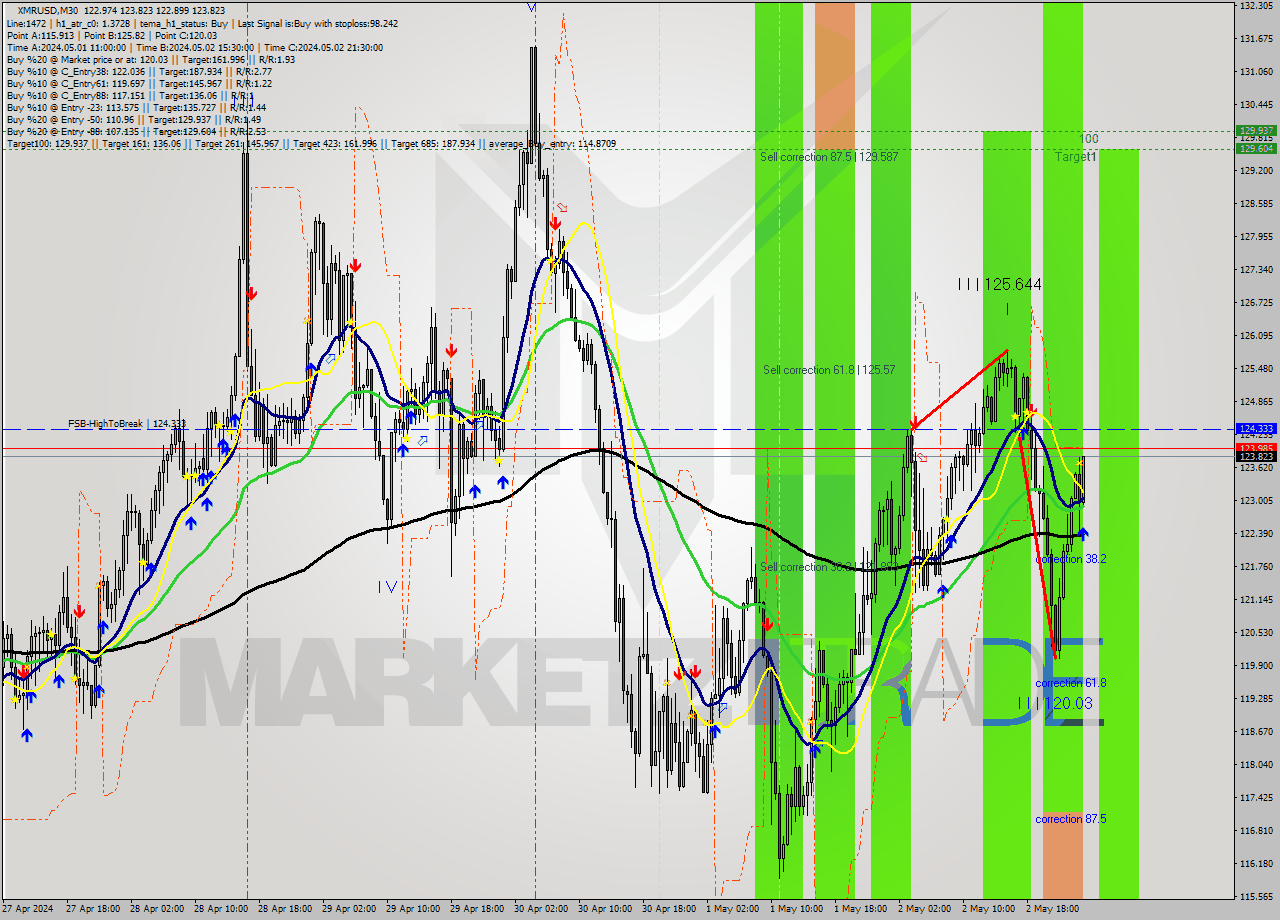Click the blue 'correction 61.8' label
The image size is (1280, 920).
pos(1071,683)
